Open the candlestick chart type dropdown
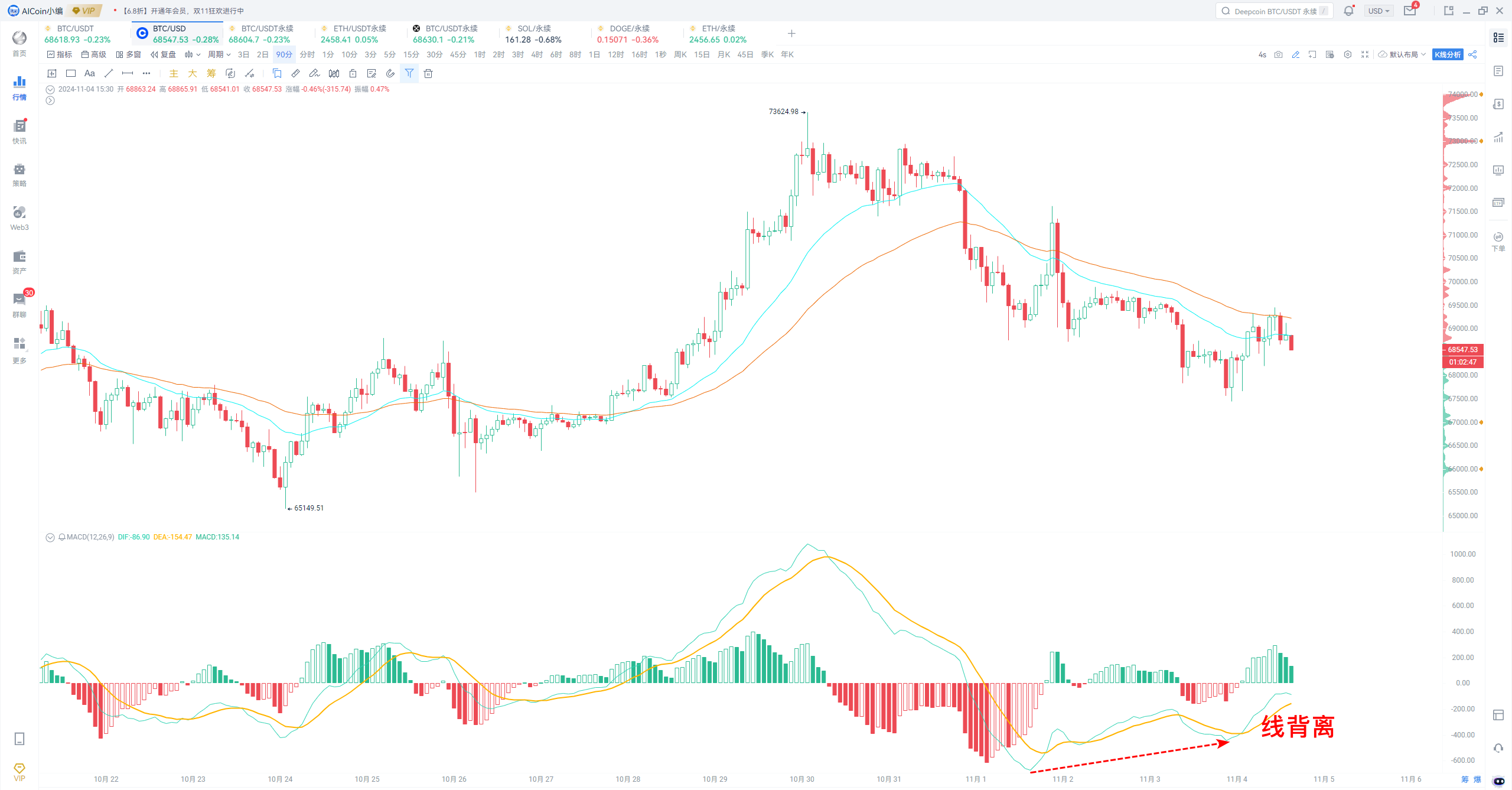The image size is (1512, 790). click(x=193, y=54)
